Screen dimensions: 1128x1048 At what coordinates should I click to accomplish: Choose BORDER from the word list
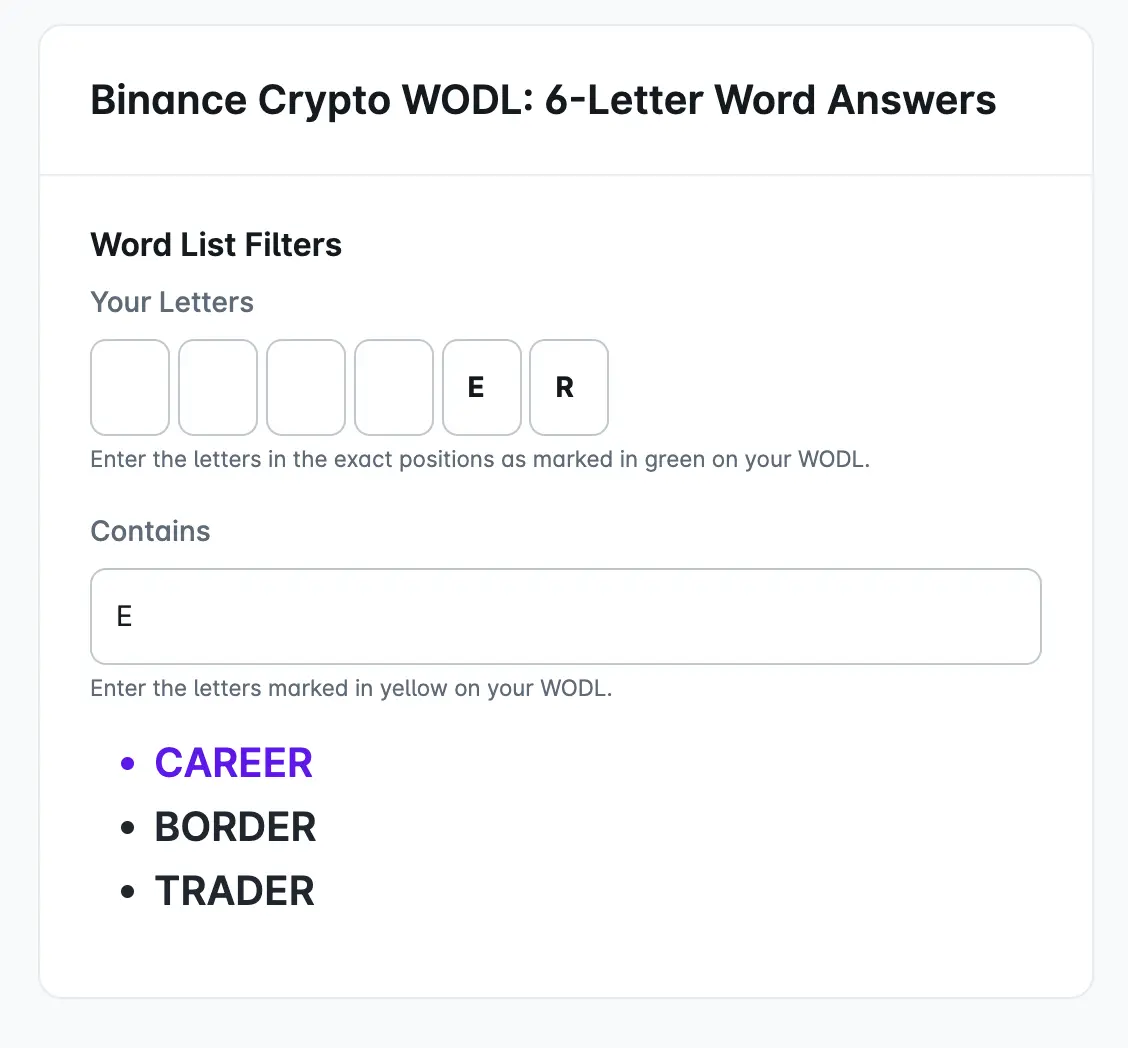235,827
